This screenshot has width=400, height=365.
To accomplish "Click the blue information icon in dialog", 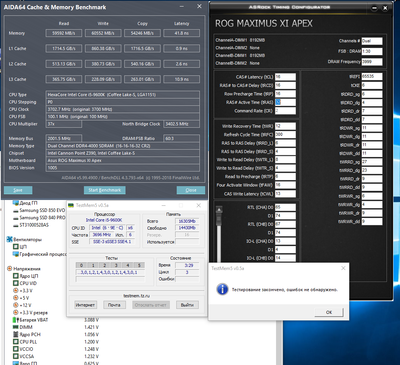I will (x=222, y=289).
